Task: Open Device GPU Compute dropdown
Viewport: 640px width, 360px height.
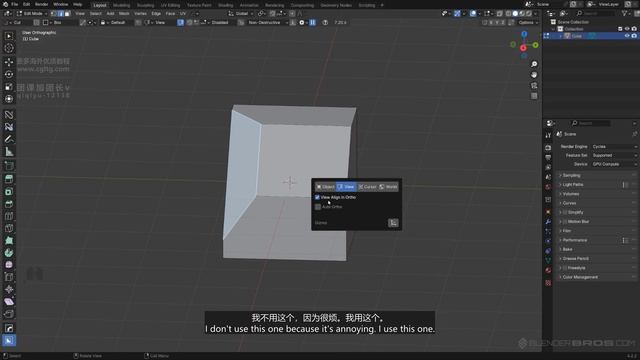Action: 614,164
